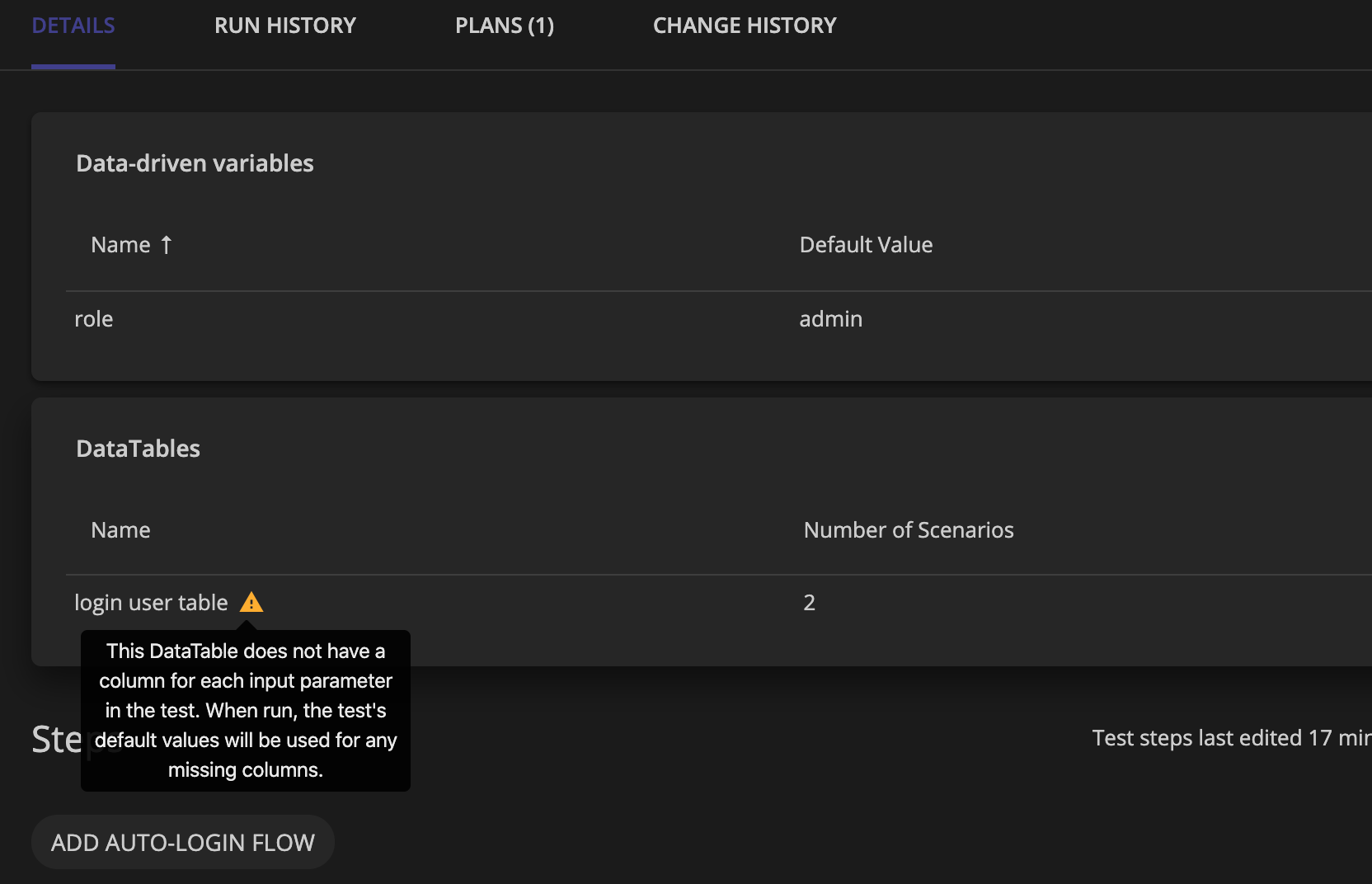Click the DataTables section heading
The height and width of the screenshot is (884, 1372).
(x=138, y=449)
